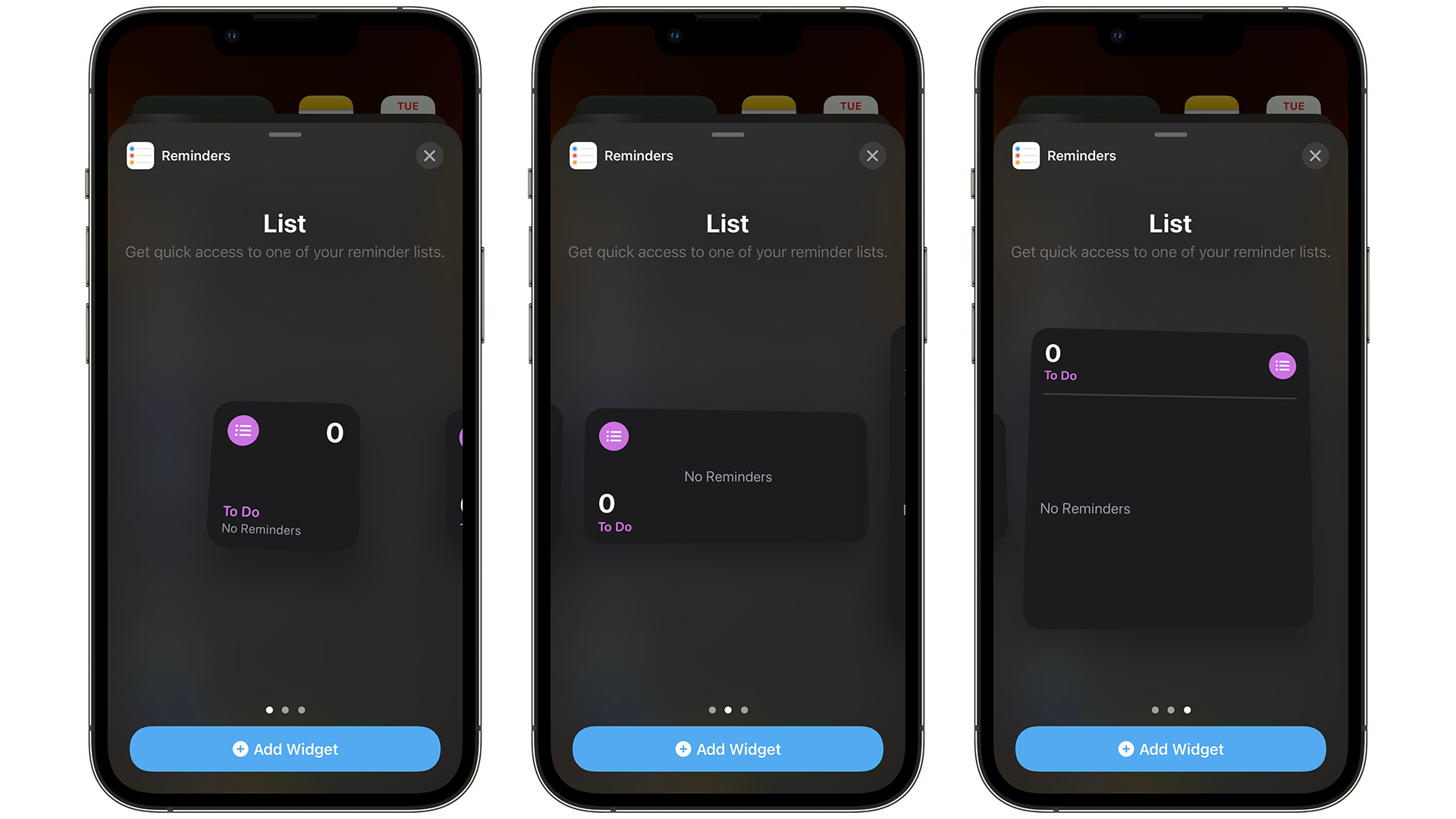1456x819 pixels.
Task: Click the close button on third Reminders panel
Action: (1314, 155)
